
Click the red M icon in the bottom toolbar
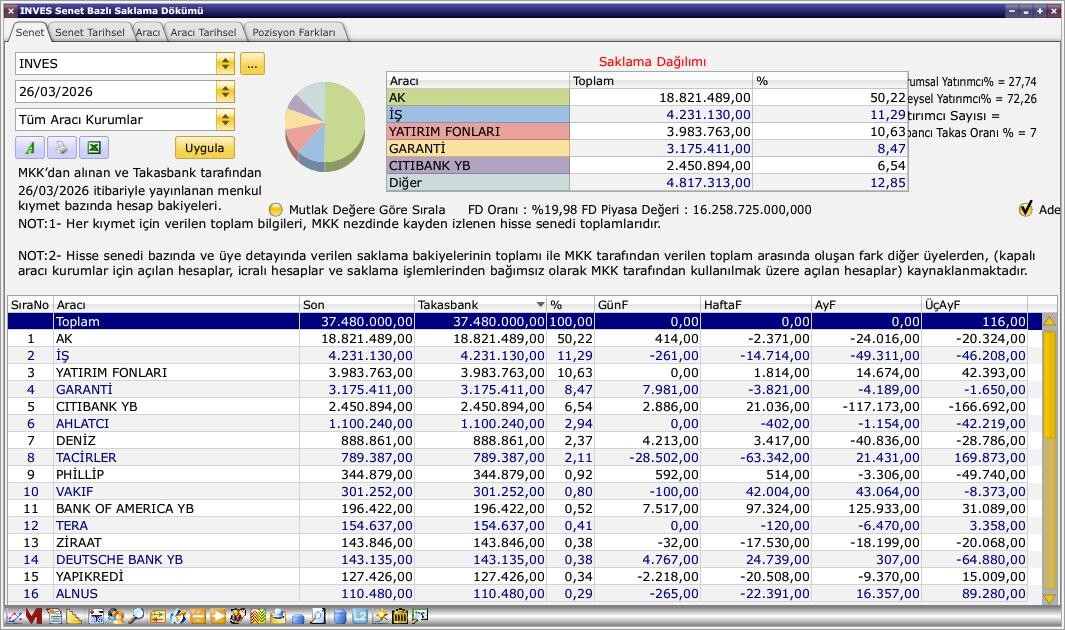point(34,617)
